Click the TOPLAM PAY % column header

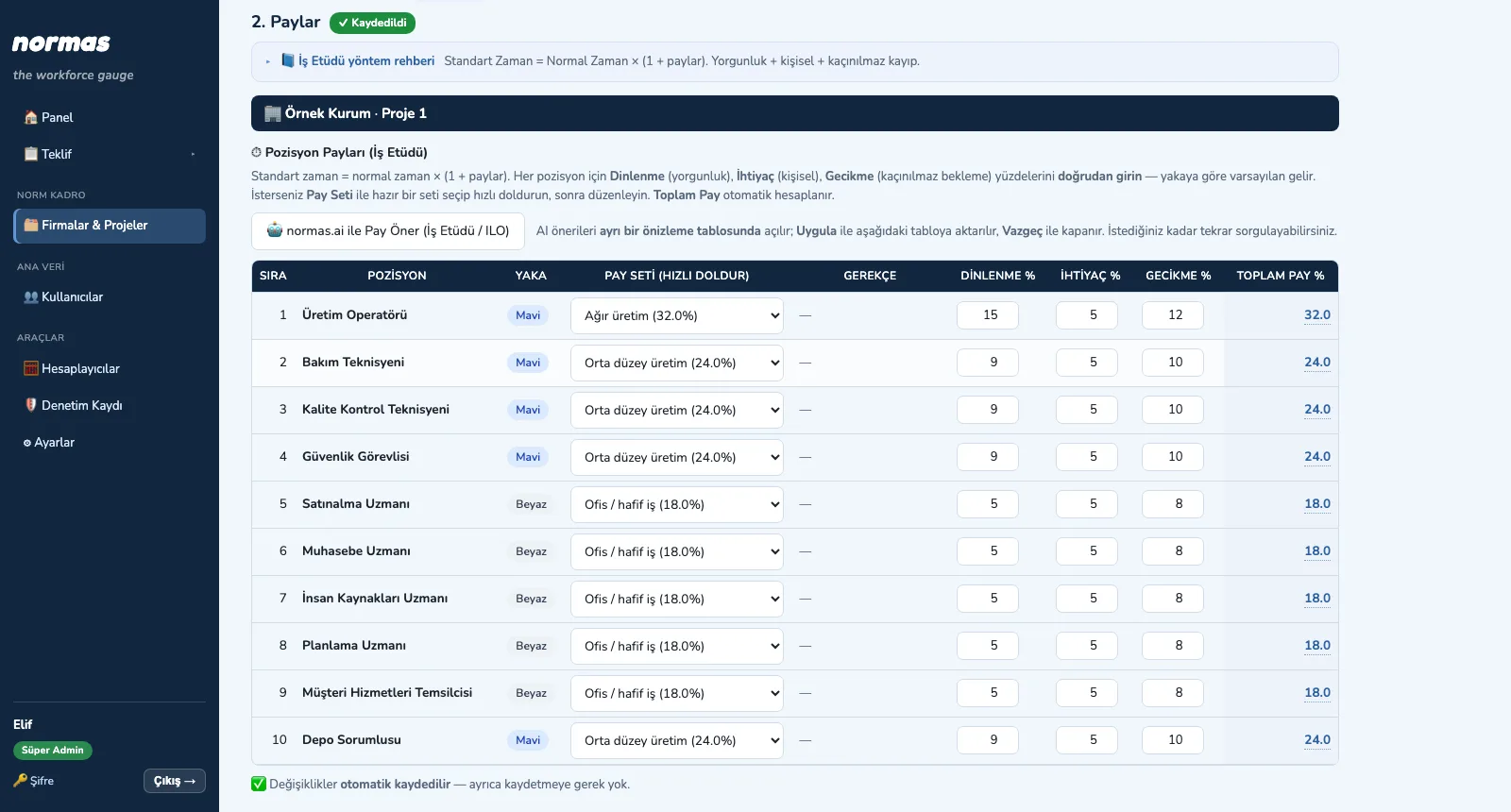pos(1281,276)
